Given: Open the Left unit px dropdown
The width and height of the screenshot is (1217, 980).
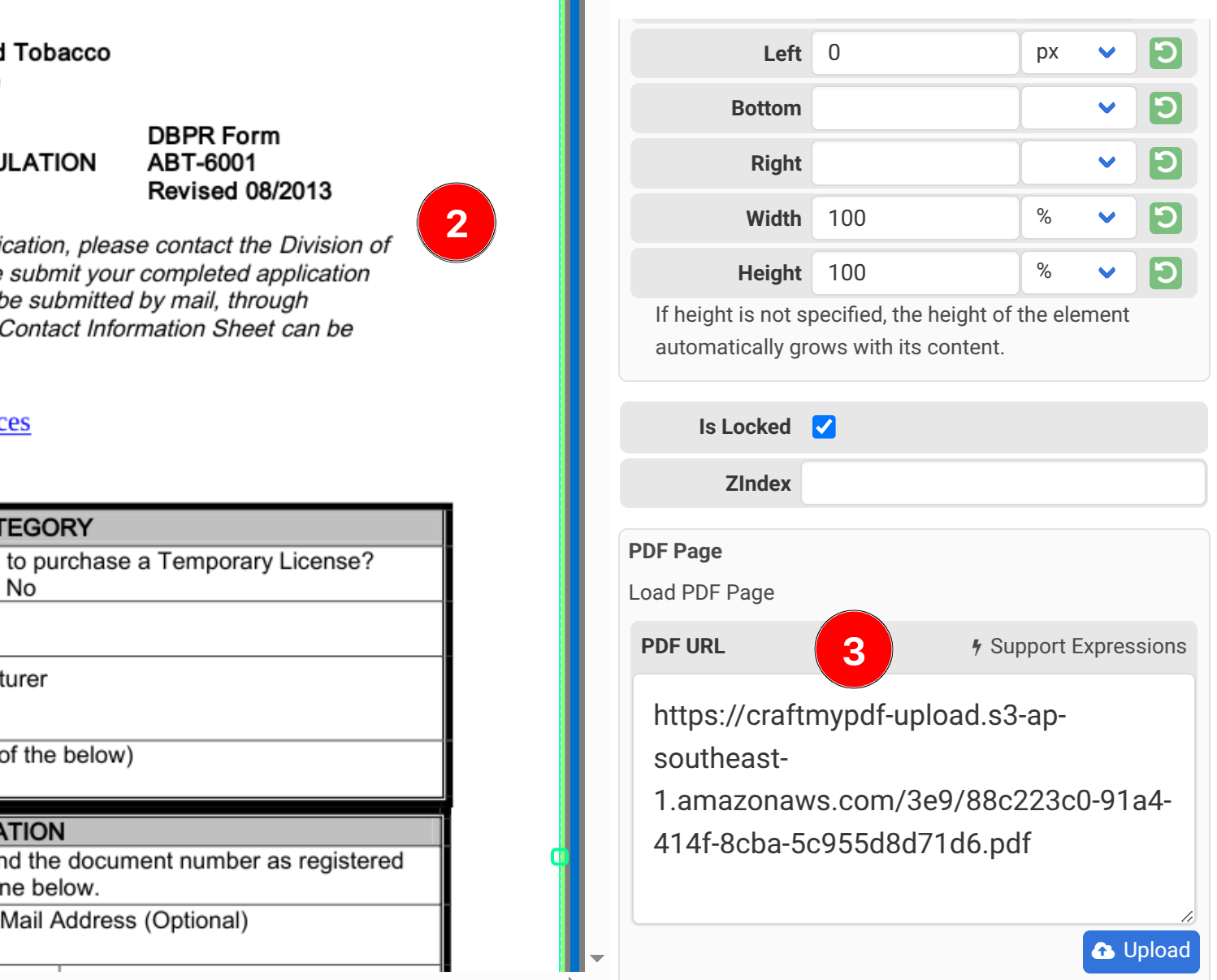Looking at the screenshot, I should [x=1078, y=54].
